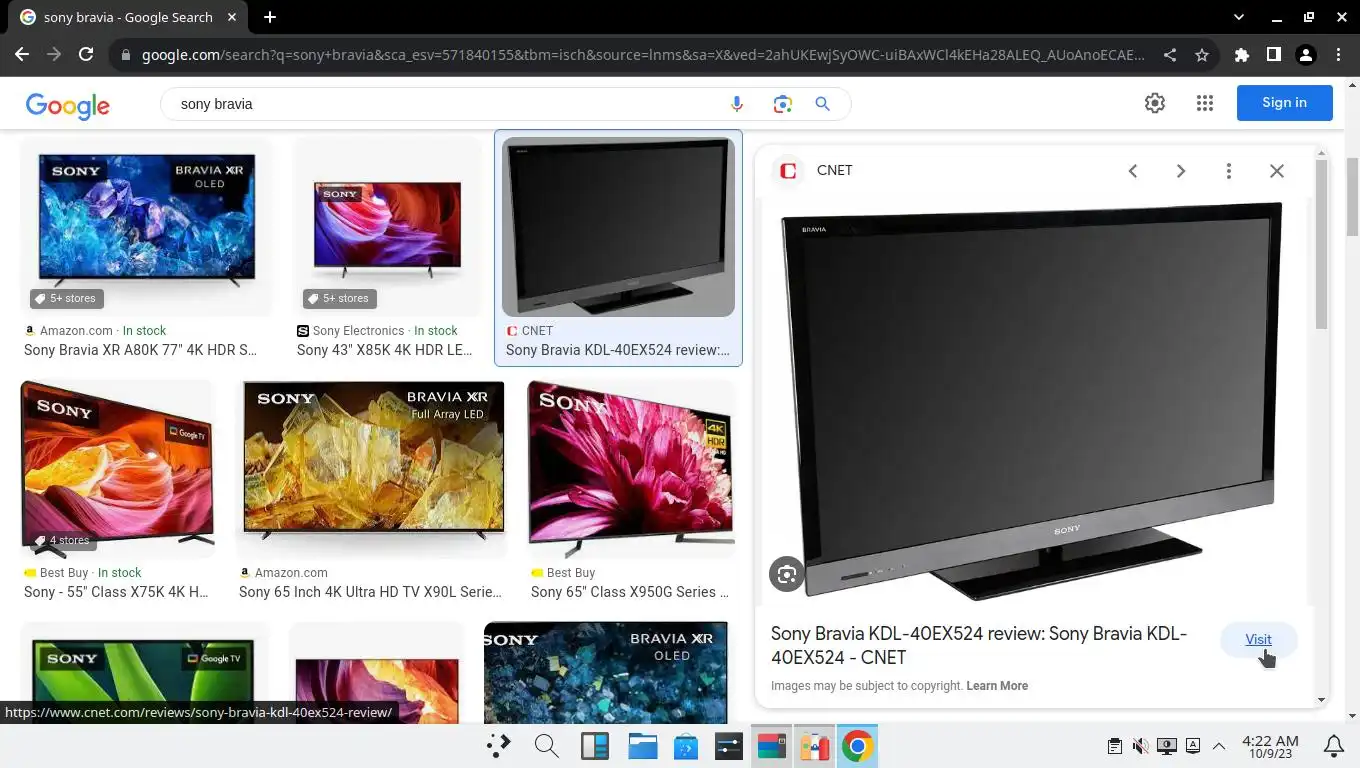Image resolution: width=1360 pixels, height=768 pixels.
Task: Bookmark this page with star icon
Action: [1202, 55]
